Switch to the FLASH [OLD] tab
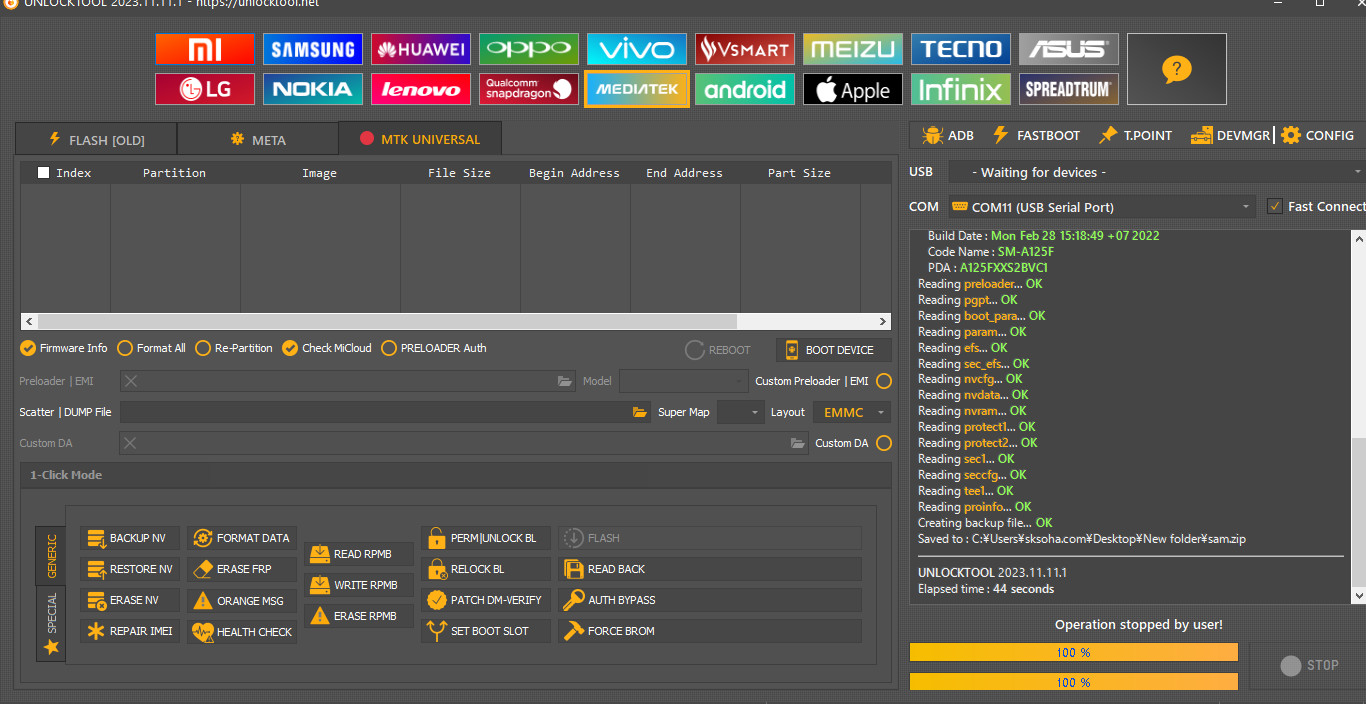This screenshot has height=704, width=1366. (96, 140)
